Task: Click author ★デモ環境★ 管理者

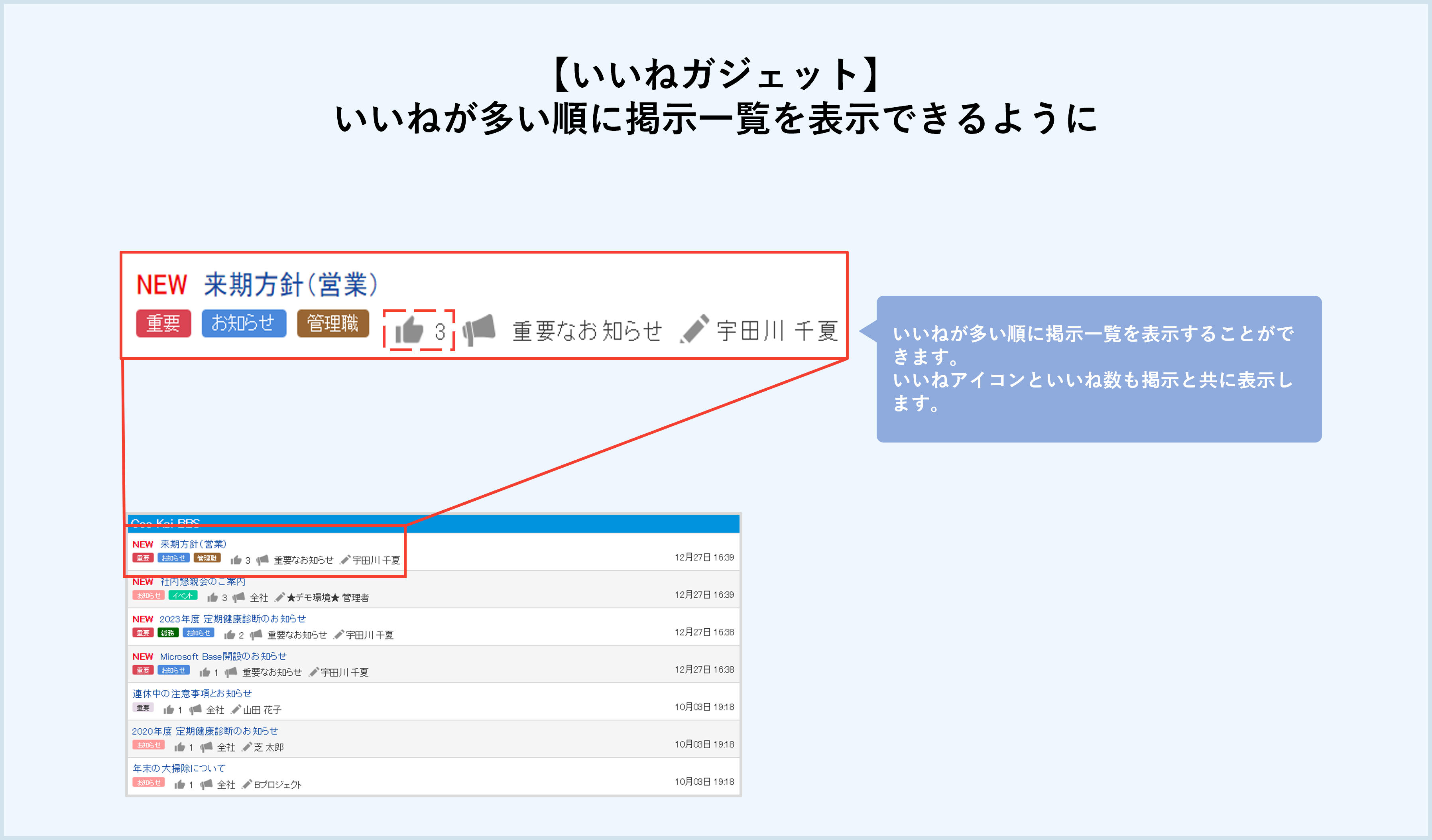Action: click(328, 598)
